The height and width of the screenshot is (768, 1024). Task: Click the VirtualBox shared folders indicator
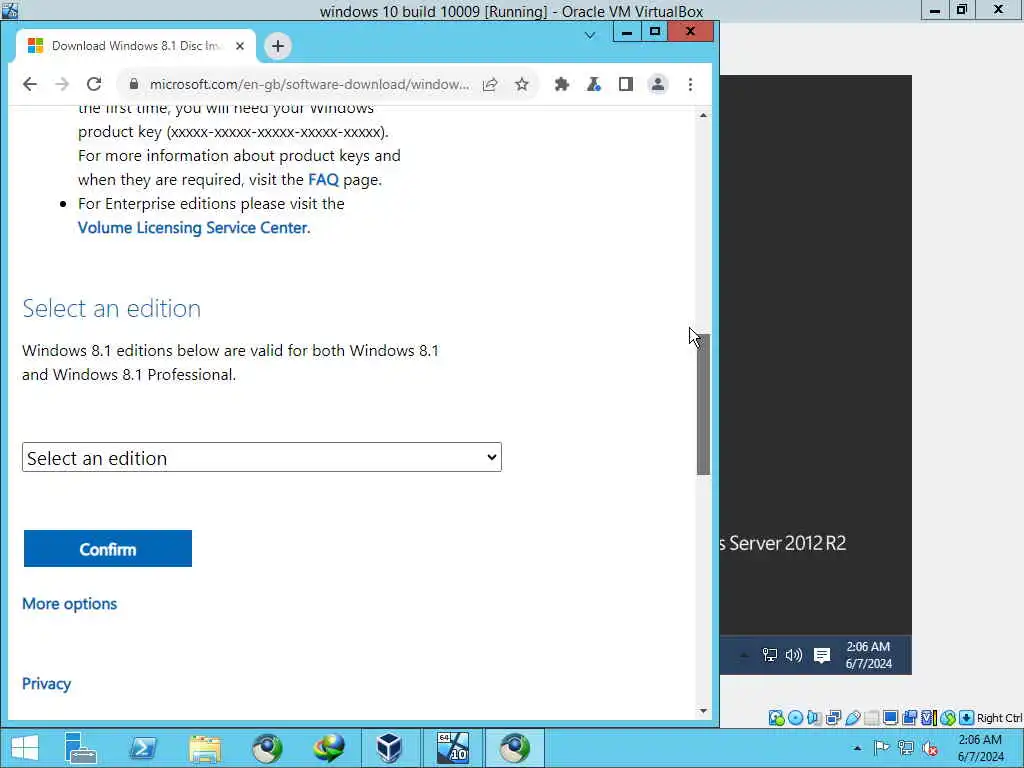point(871,718)
